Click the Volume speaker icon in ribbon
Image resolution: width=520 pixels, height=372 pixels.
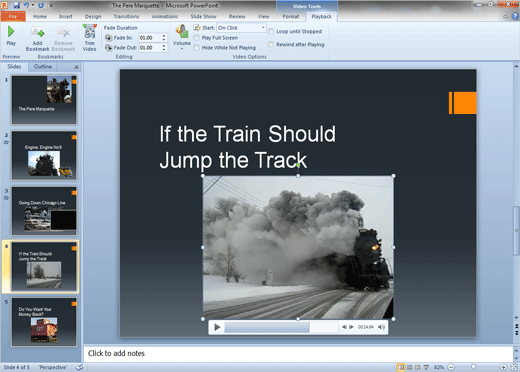pos(182,32)
